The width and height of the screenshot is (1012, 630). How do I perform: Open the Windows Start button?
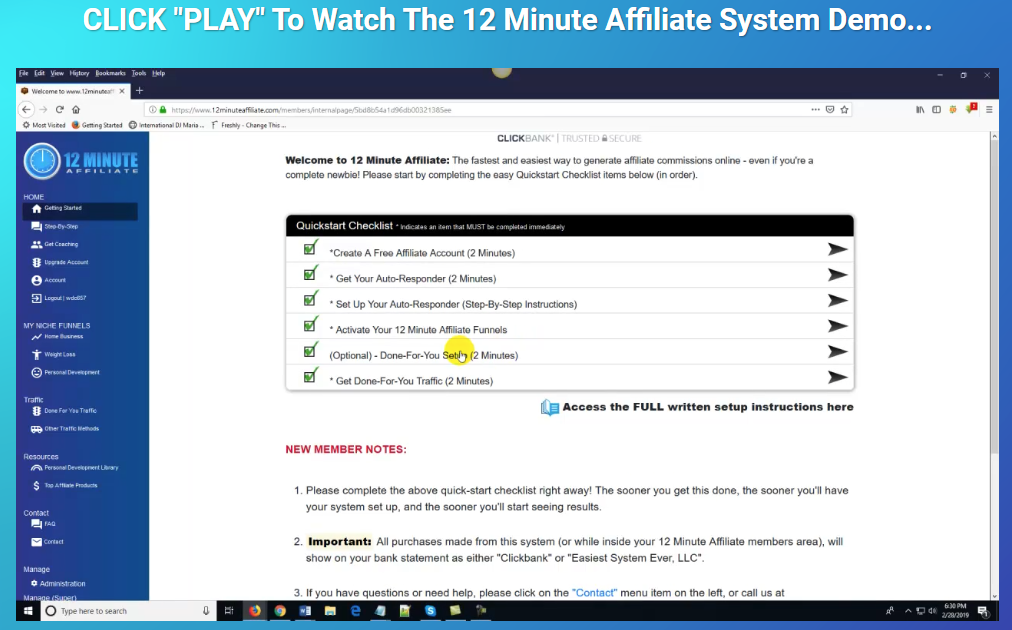[28, 611]
